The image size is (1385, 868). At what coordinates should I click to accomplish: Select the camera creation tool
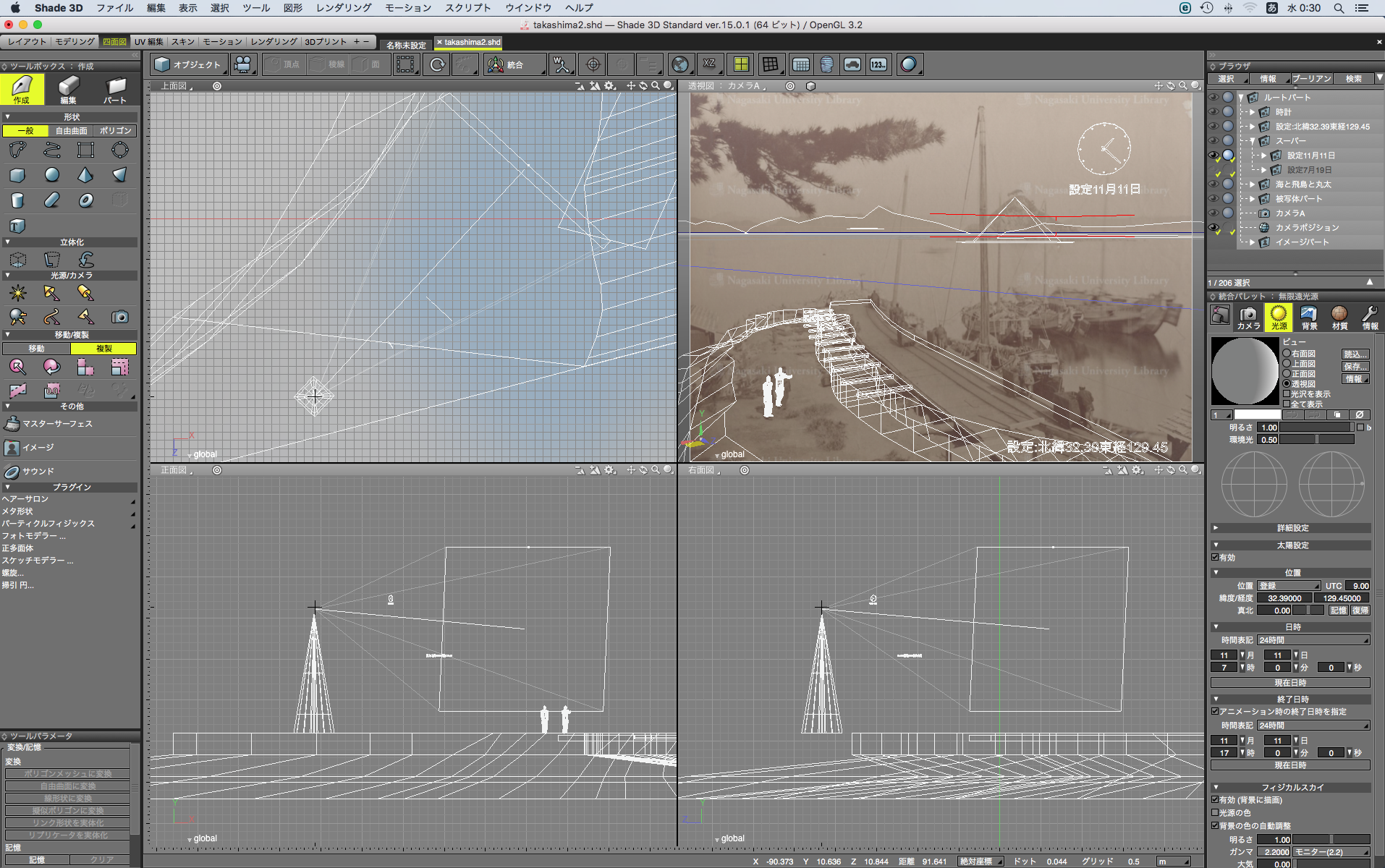(119, 317)
